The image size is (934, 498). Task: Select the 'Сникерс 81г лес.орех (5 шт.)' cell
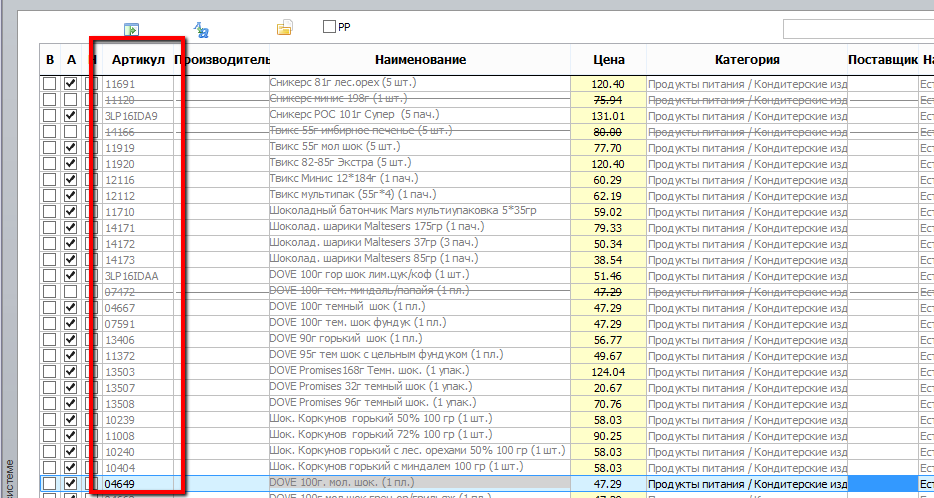point(420,83)
